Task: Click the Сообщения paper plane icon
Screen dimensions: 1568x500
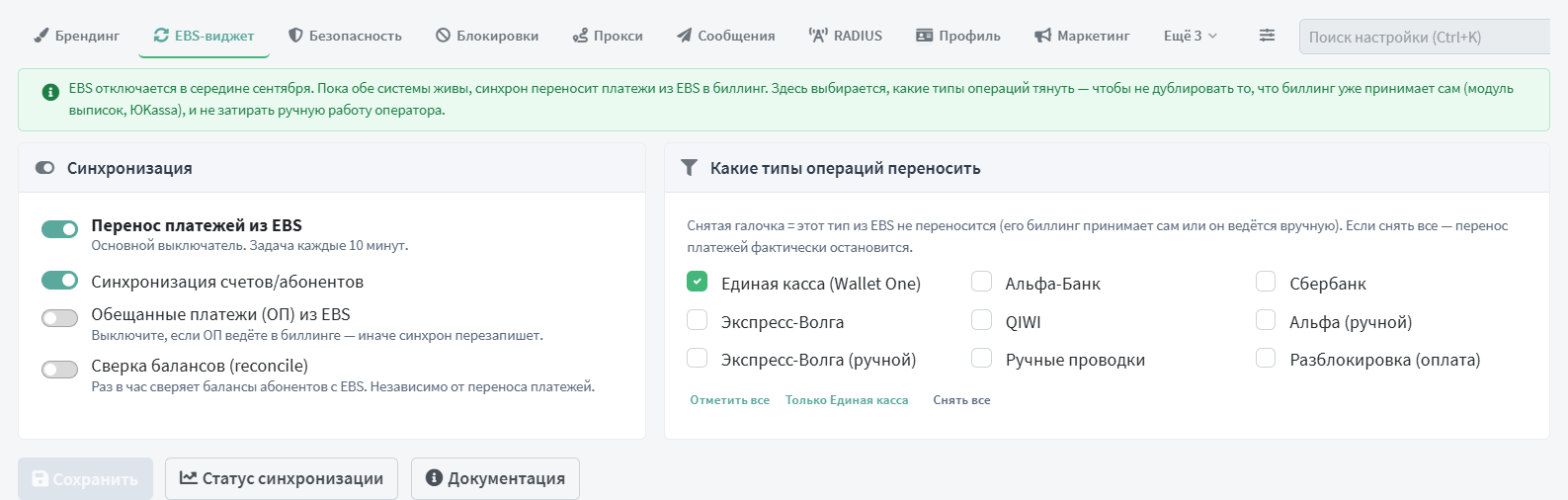Action: pyautogui.click(x=684, y=36)
